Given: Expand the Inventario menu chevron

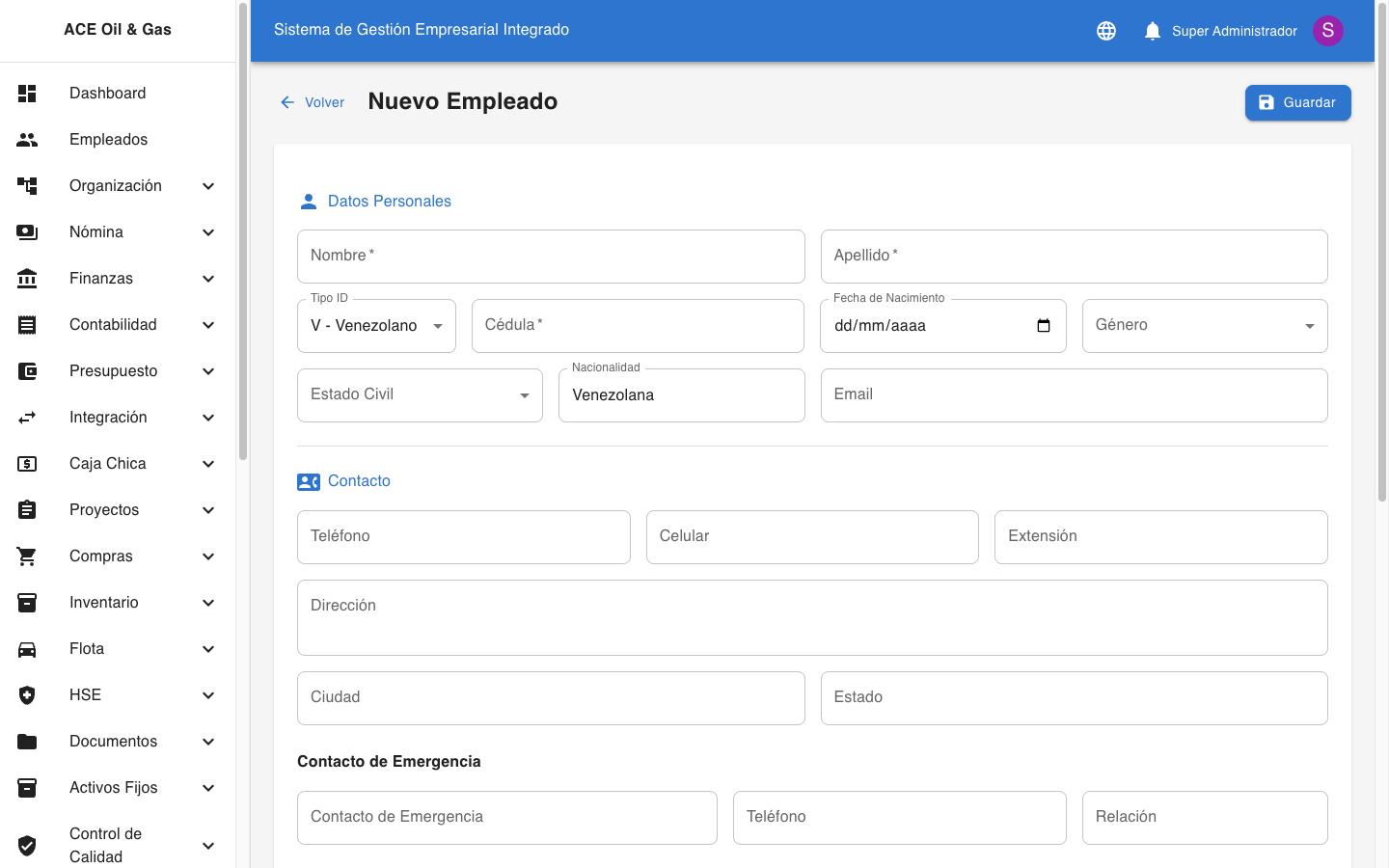Looking at the screenshot, I should click(208, 603).
